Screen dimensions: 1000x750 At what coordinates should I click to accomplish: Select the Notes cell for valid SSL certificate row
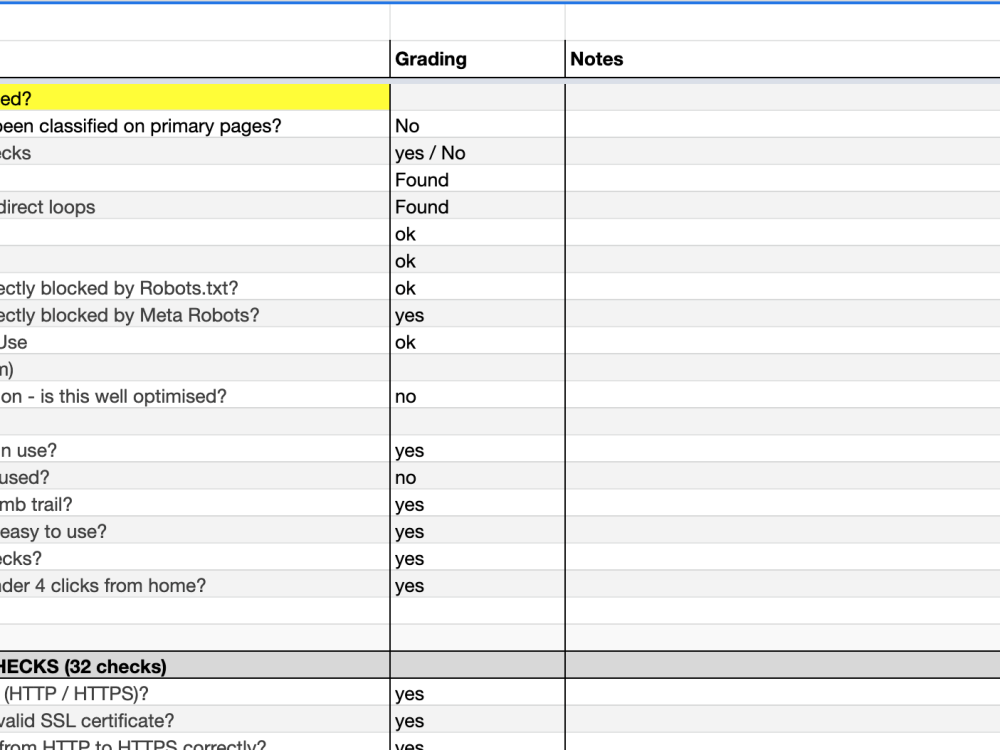pyautogui.click(x=783, y=721)
